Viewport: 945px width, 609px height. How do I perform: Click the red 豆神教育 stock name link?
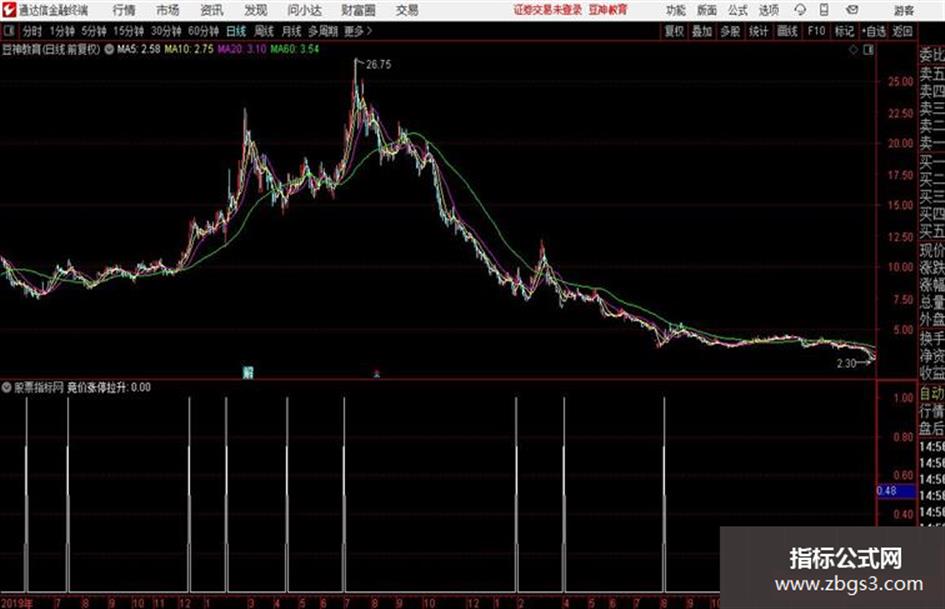pyautogui.click(x=608, y=10)
